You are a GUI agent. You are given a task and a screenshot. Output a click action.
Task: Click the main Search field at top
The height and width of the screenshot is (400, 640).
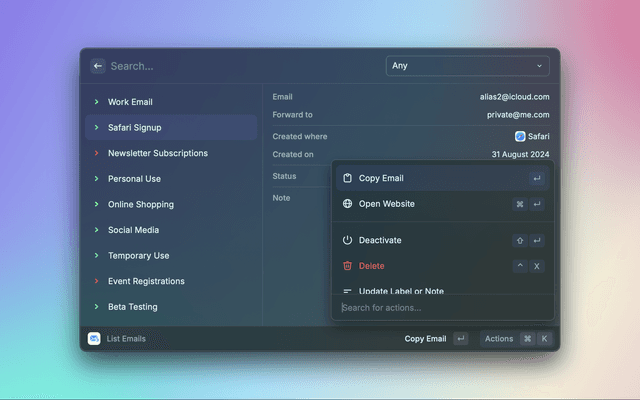coord(240,66)
